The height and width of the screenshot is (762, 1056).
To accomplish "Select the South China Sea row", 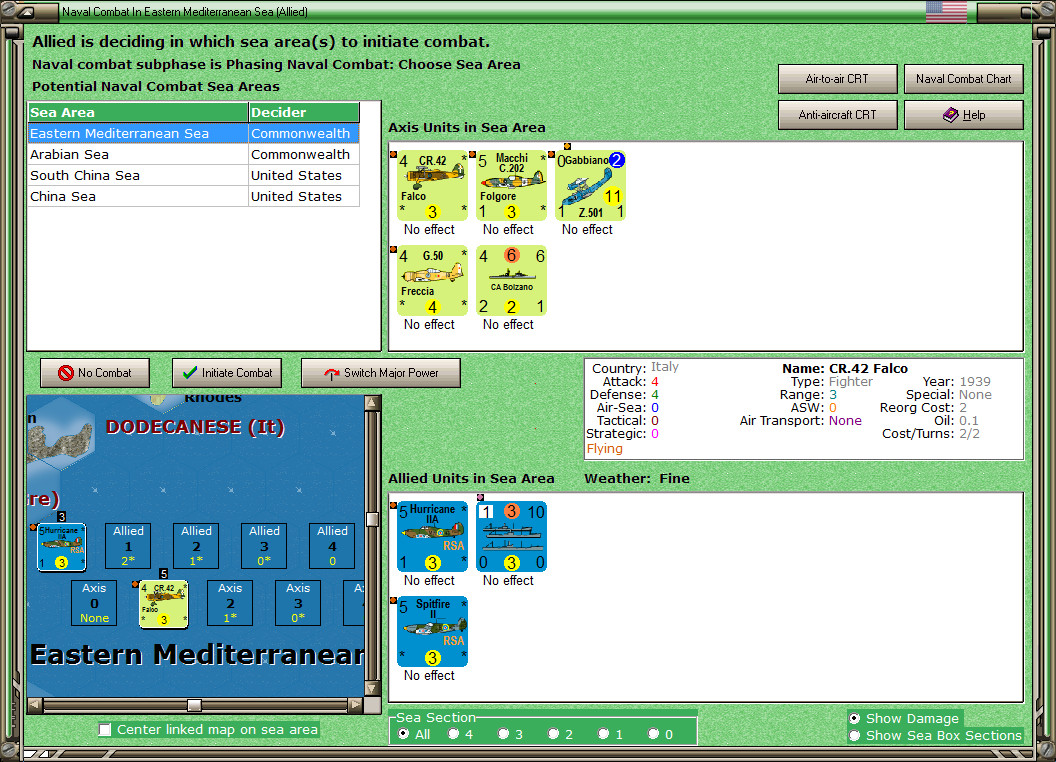I will [x=193, y=175].
